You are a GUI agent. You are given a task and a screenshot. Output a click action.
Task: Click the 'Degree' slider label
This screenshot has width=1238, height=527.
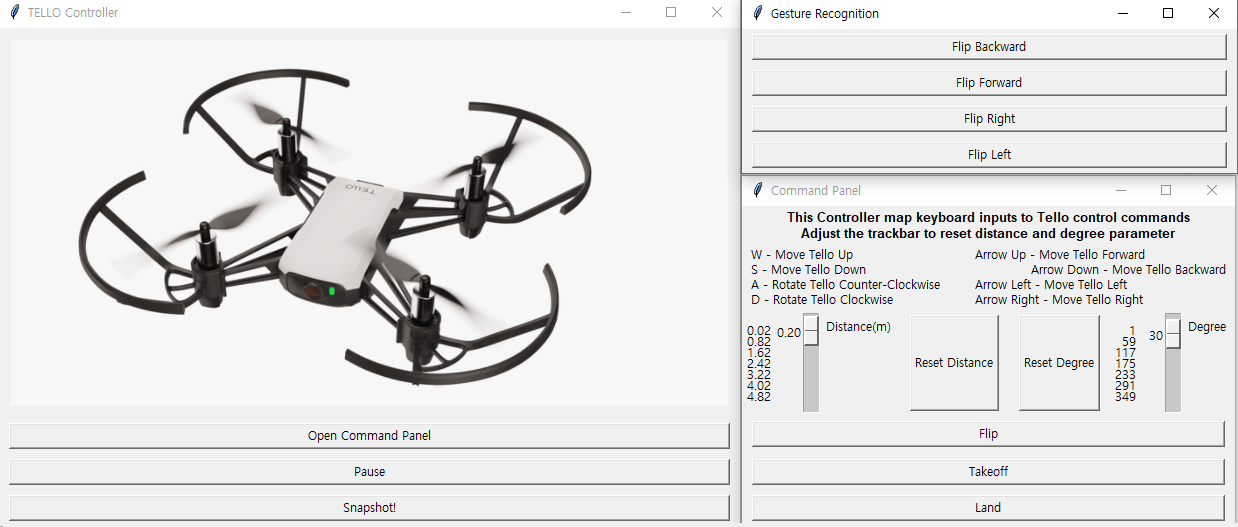(x=1207, y=327)
